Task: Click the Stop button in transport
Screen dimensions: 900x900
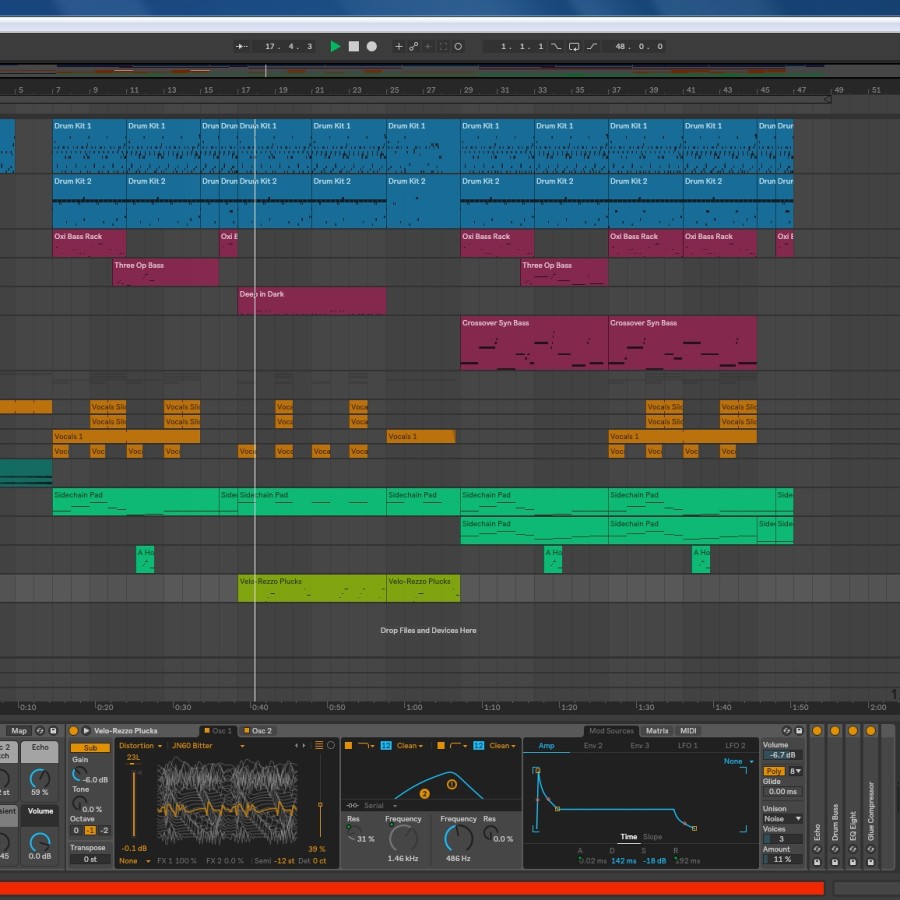Action: [x=353, y=46]
